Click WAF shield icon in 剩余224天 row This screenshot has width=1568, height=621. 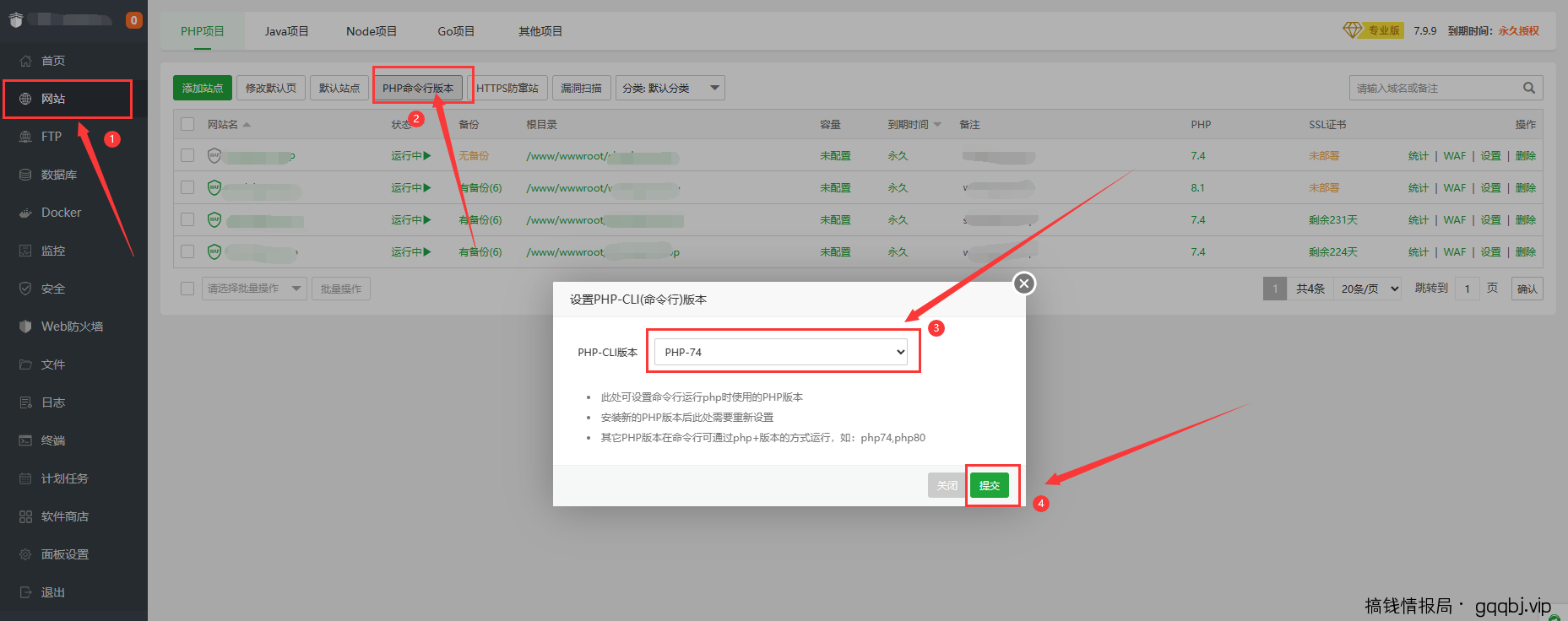pos(214,251)
